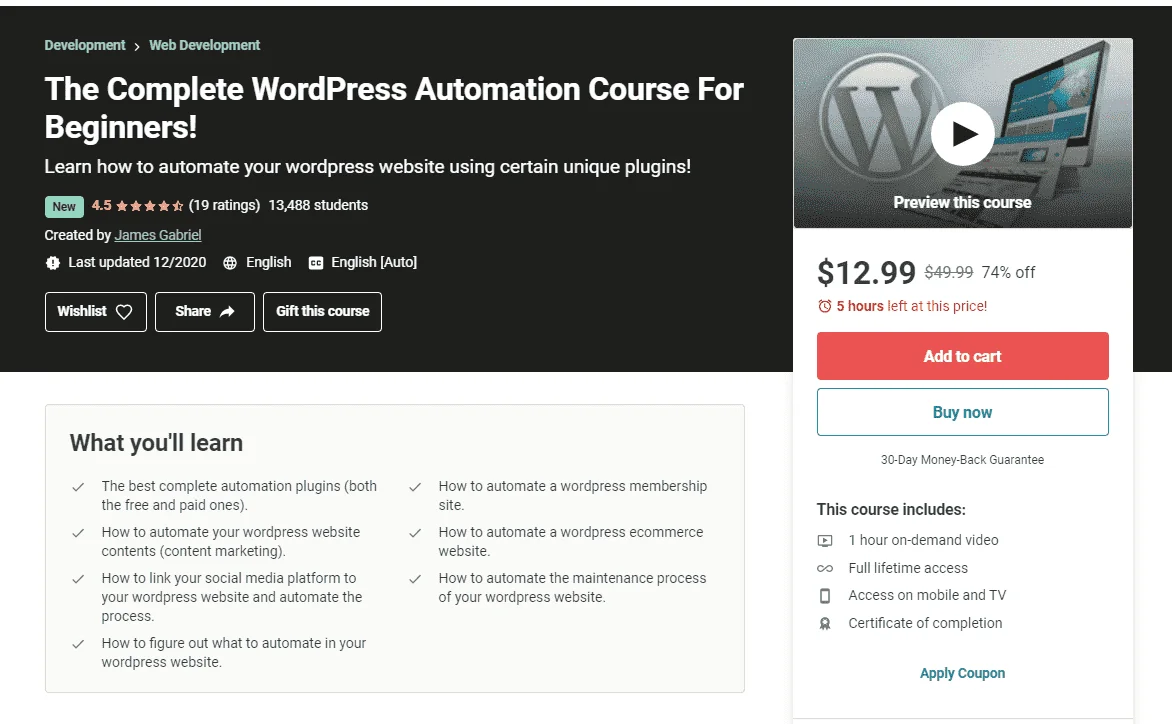Screen dimensions: 1172x724
Task: Click the alarm clock icon near 5 hours
Action: [x=824, y=306]
